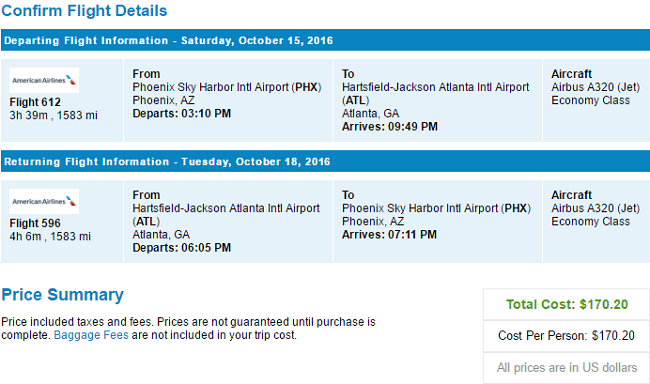Screen dimensions: 650x384
Task: Click the Flight 612 label
Action: pos(35,102)
